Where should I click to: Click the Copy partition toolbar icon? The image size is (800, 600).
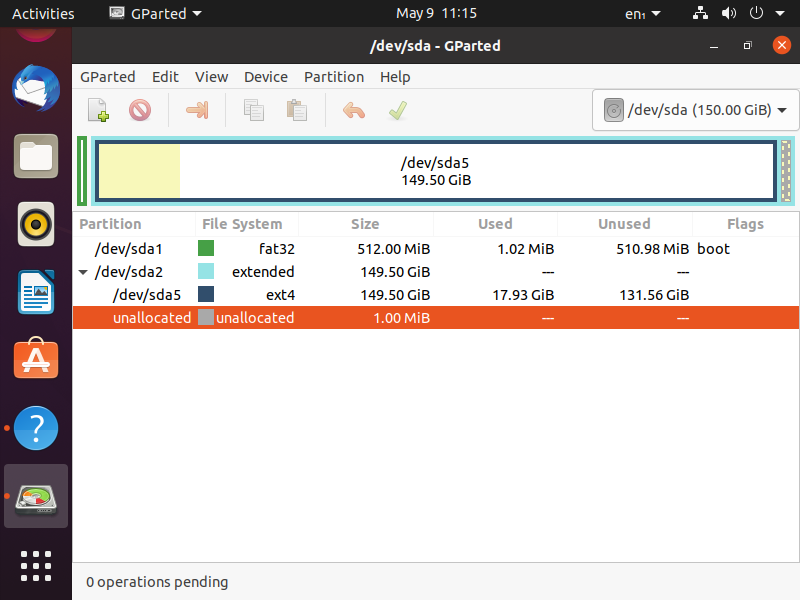pos(254,110)
